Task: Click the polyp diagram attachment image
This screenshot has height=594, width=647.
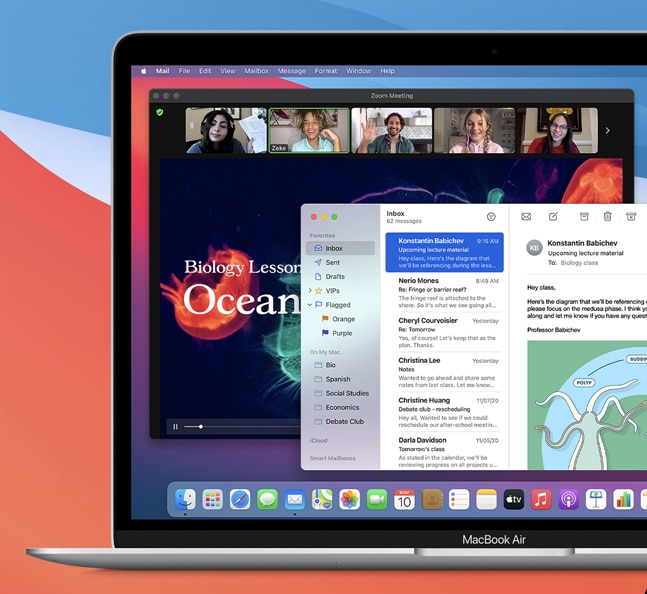Action: click(x=587, y=405)
